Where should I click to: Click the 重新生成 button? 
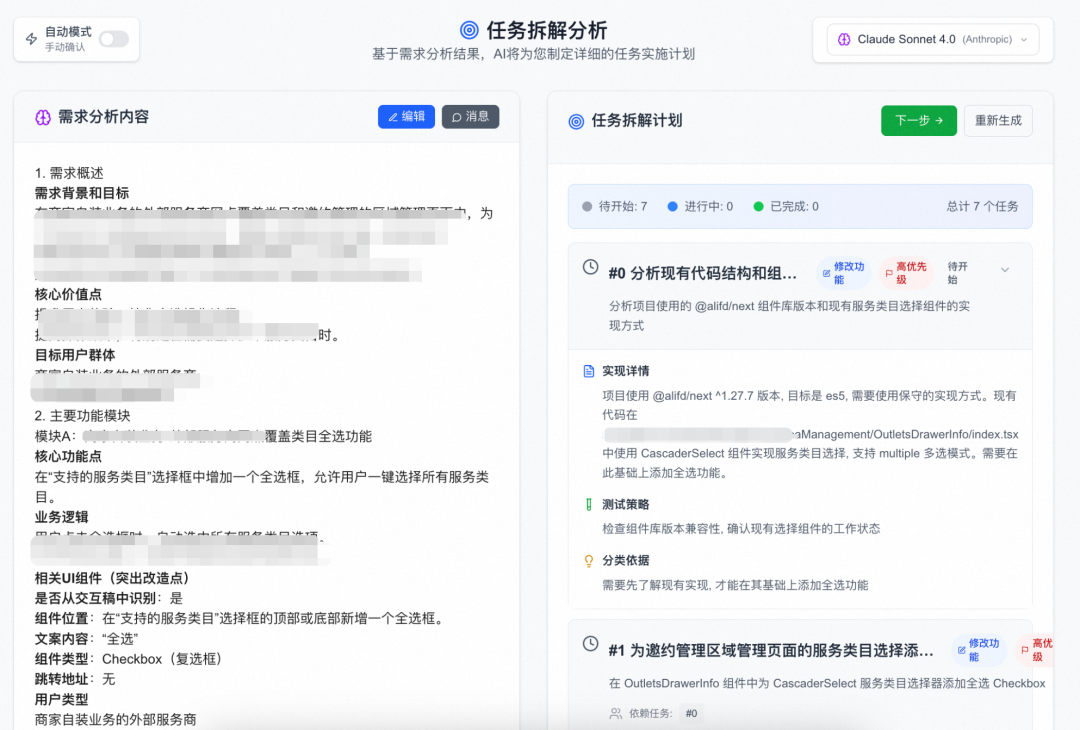tap(998, 120)
